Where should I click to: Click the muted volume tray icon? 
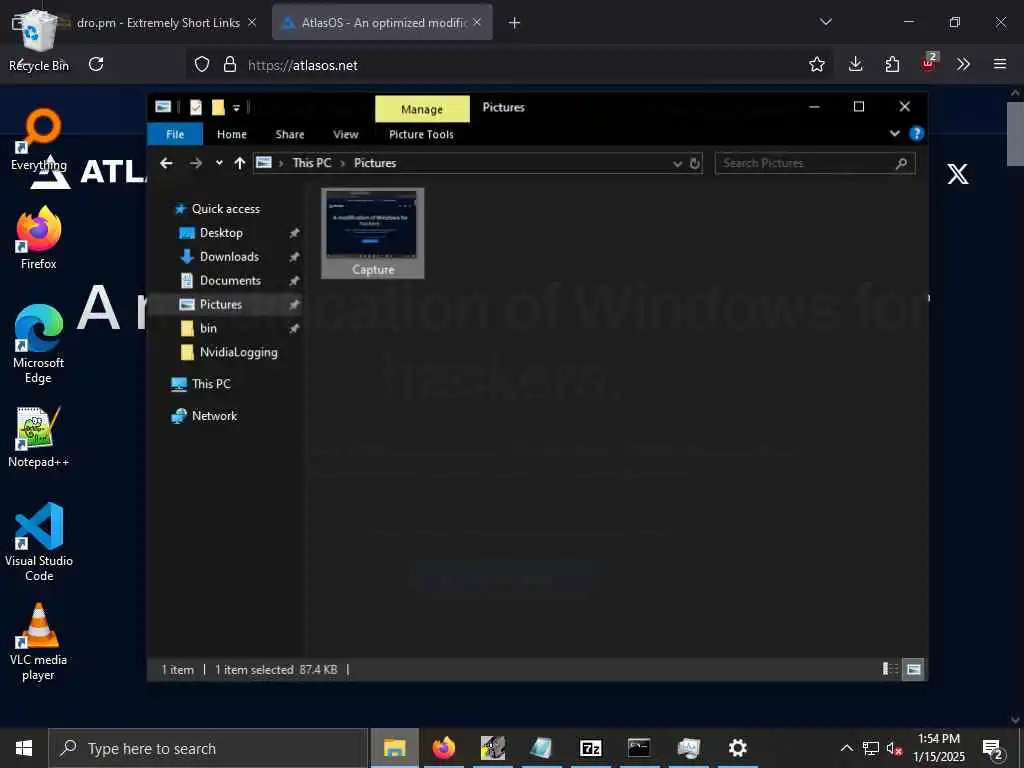[894, 749]
